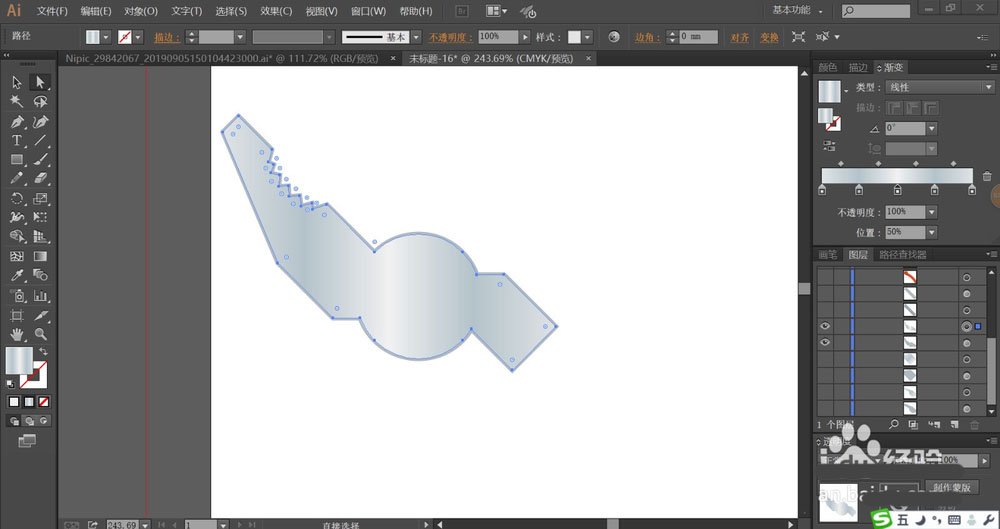The image size is (1000, 529).
Task: Open the 文件(F) menu
Action: coord(52,11)
